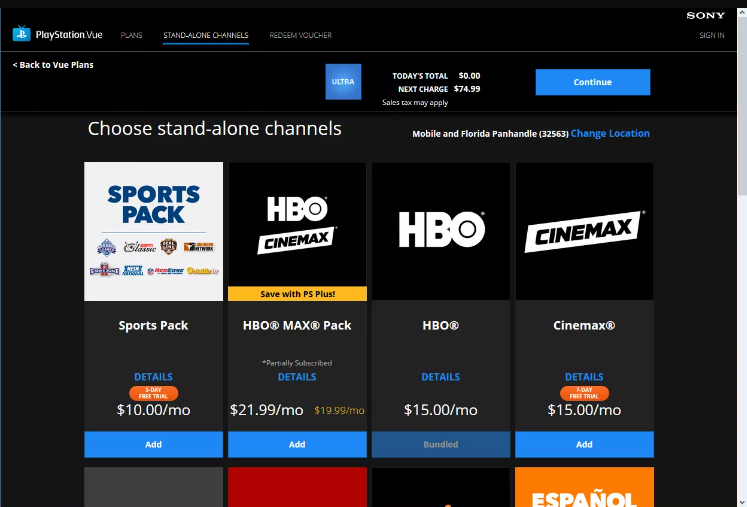Click the HBO Cinemax pack artwork
The height and width of the screenshot is (507, 747).
coord(297,224)
